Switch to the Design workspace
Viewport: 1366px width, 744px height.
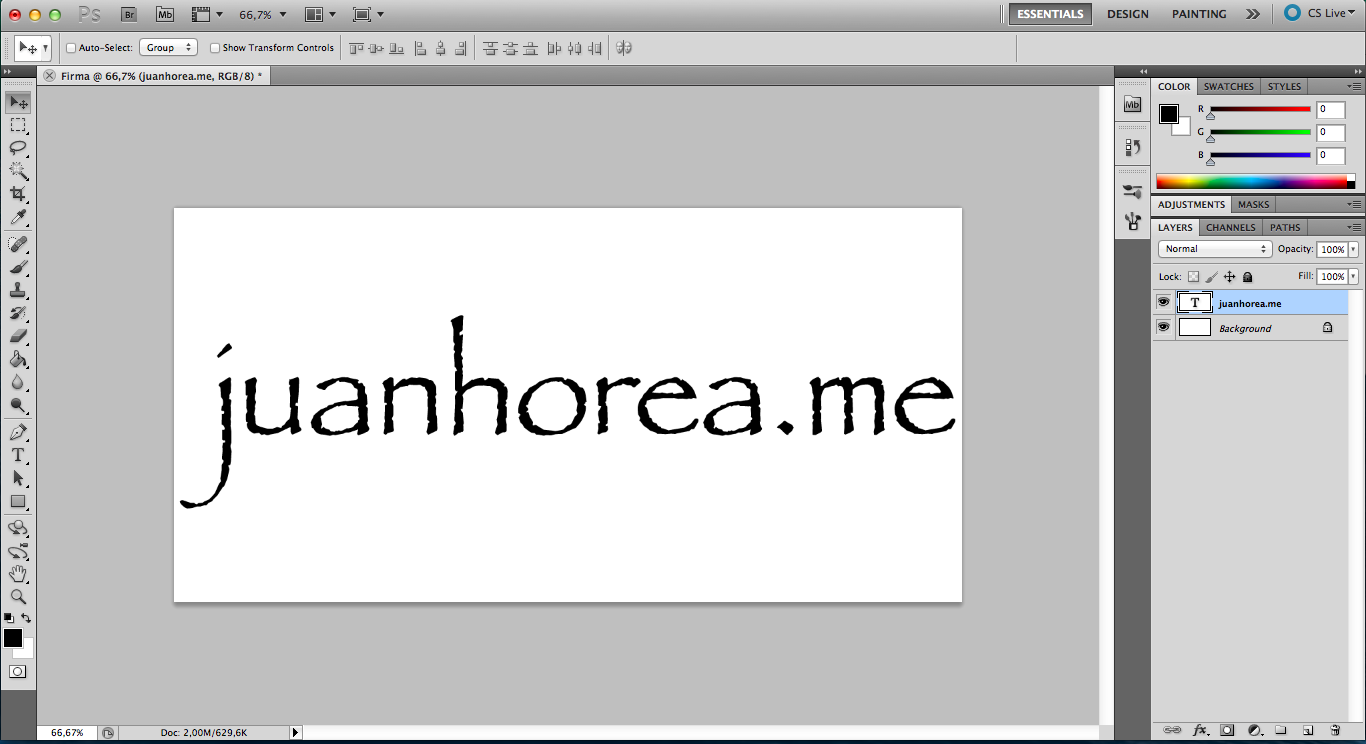pyautogui.click(x=1127, y=14)
